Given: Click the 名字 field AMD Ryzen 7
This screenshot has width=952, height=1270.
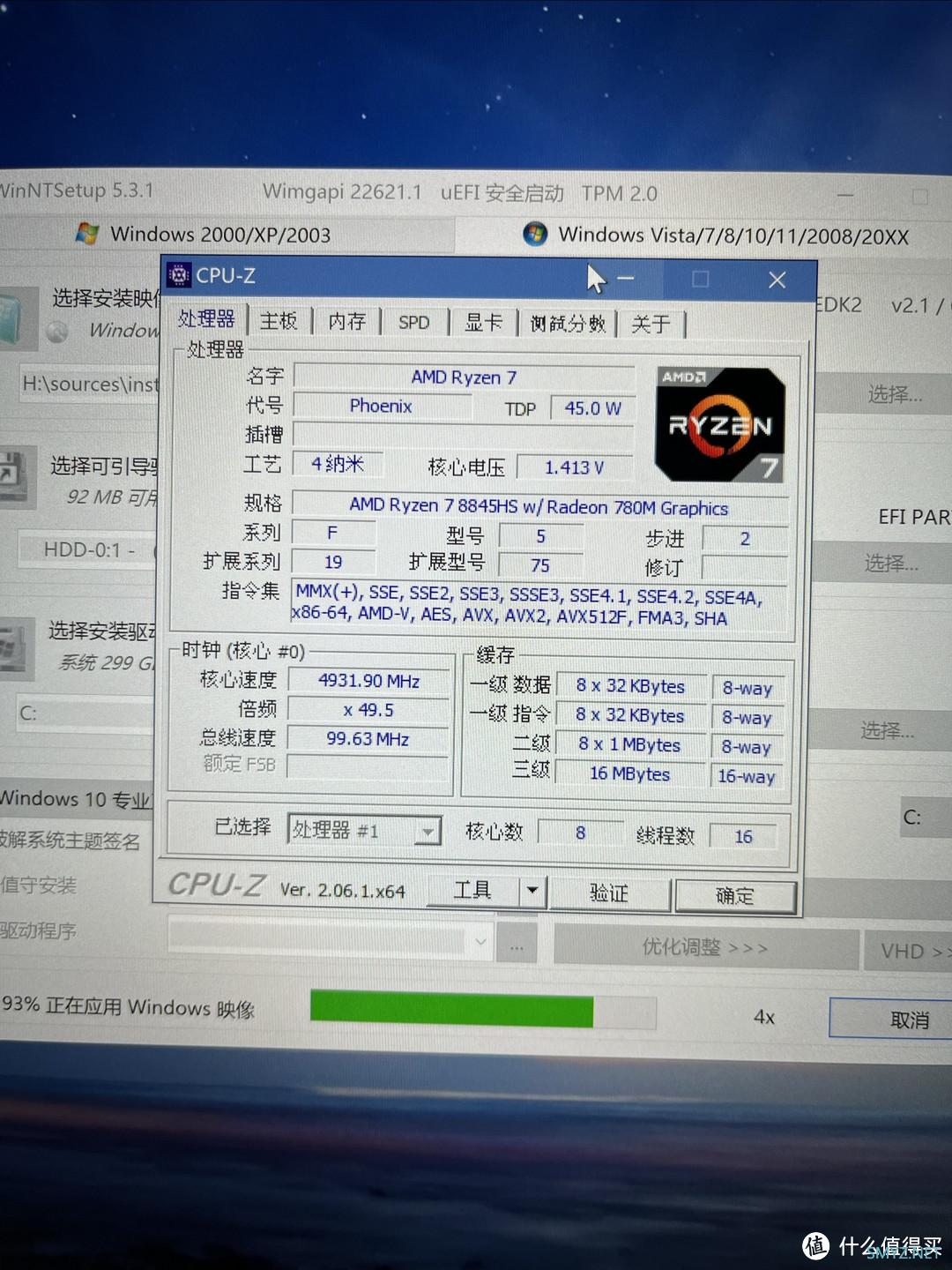Looking at the screenshot, I should point(464,377).
